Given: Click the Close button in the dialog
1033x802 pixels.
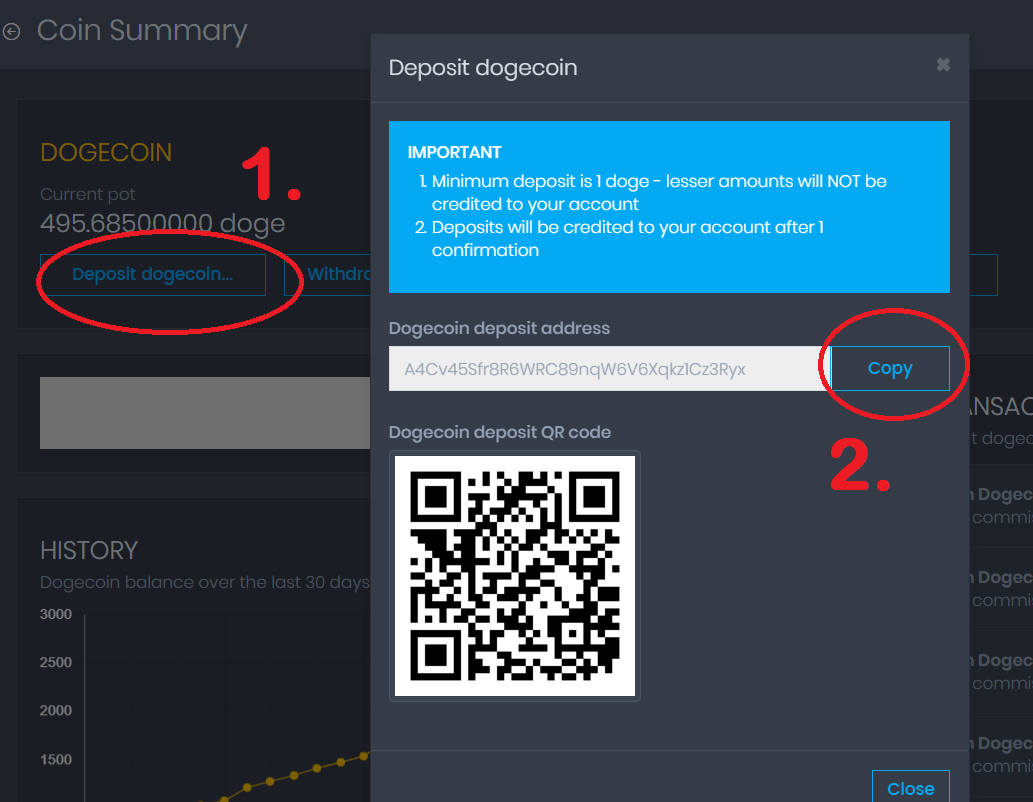Looking at the screenshot, I should [x=910, y=787].
